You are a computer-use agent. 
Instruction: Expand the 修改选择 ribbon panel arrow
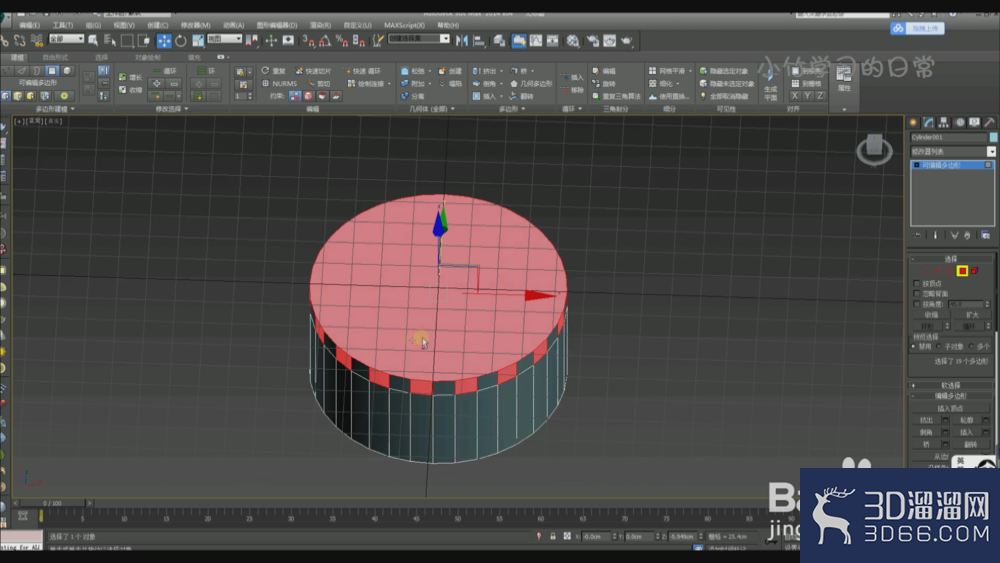(x=186, y=109)
